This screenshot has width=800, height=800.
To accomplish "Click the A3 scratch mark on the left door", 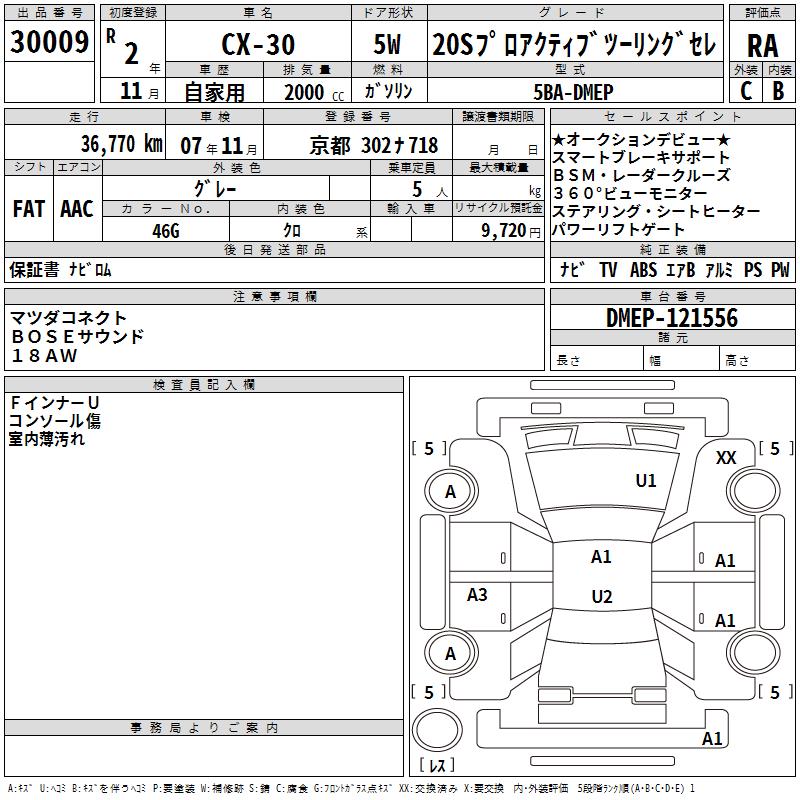I will [477, 594].
